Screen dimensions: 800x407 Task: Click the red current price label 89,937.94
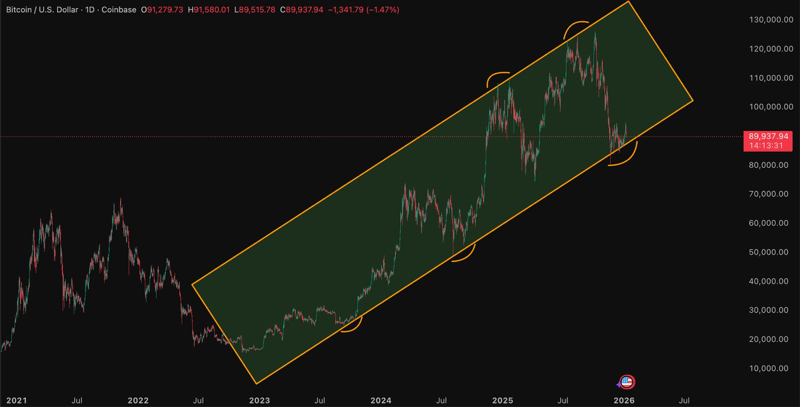[768, 136]
